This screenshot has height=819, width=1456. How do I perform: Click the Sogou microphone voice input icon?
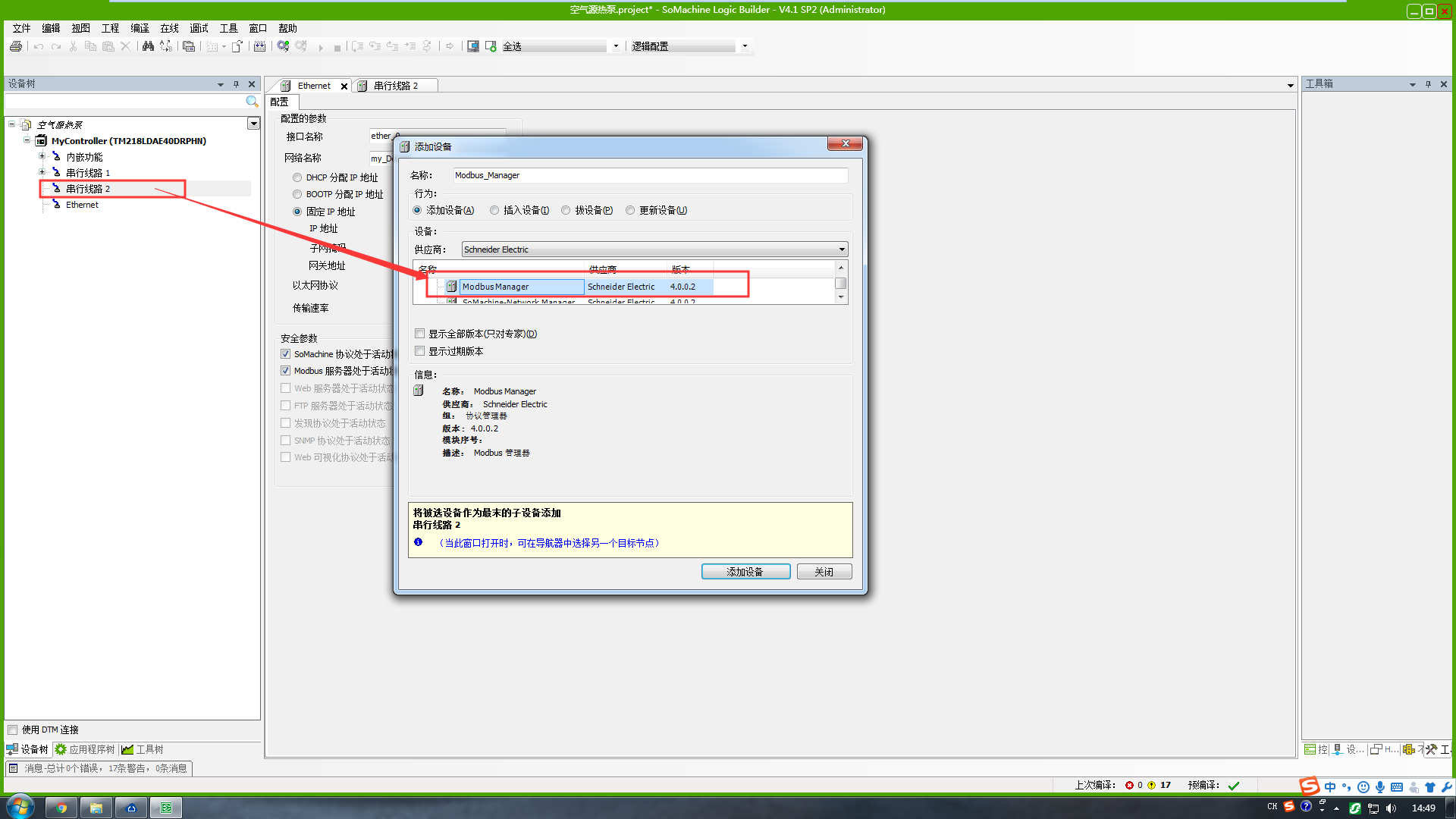pyautogui.click(x=1380, y=786)
